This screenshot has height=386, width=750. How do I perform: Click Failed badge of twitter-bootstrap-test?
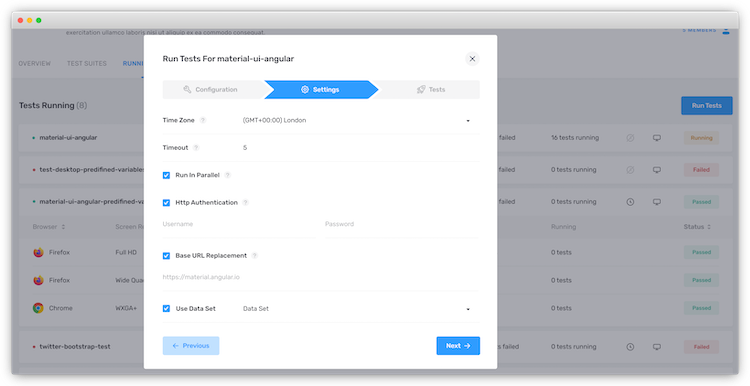[x=701, y=347]
